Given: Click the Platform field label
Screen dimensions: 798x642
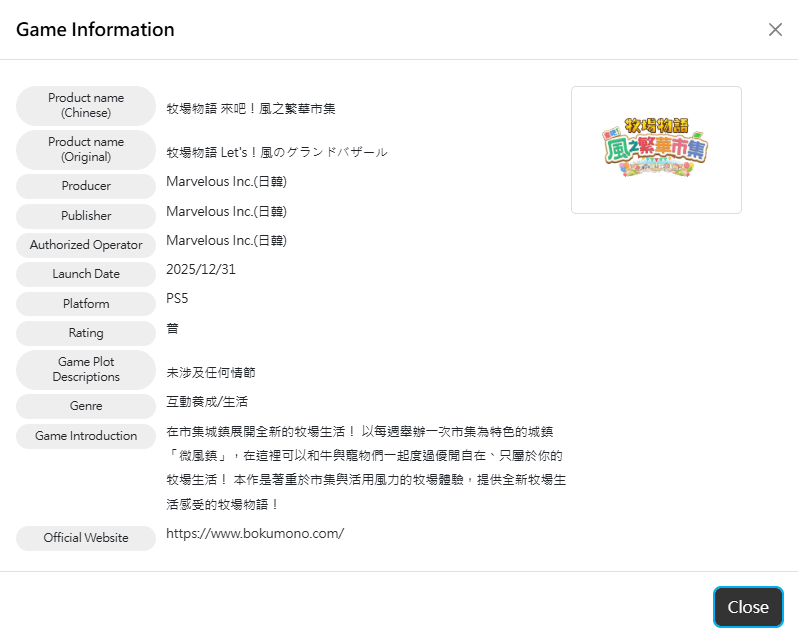Looking at the screenshot, I should [x=86, y=304].
